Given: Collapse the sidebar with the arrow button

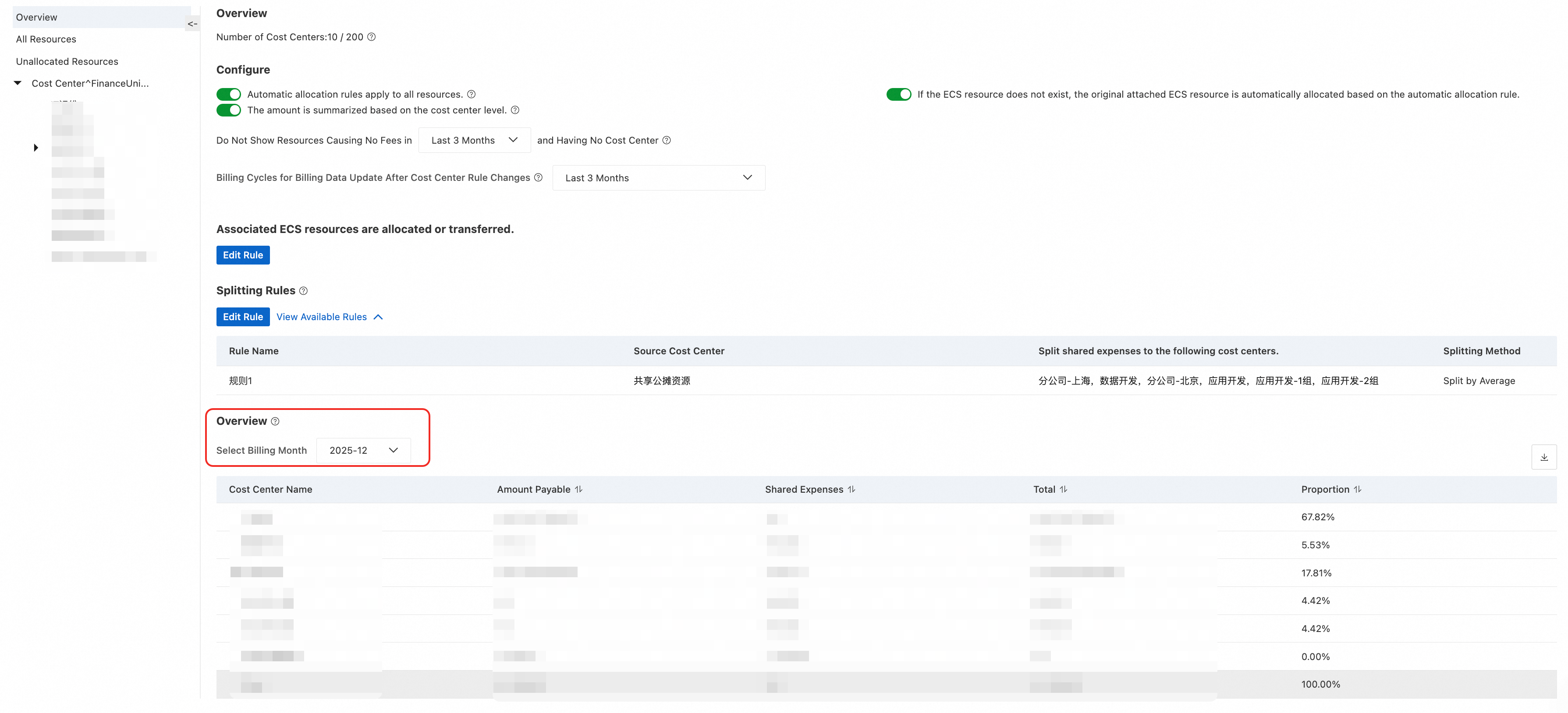Looking at the screenshot, I should 192,24.
